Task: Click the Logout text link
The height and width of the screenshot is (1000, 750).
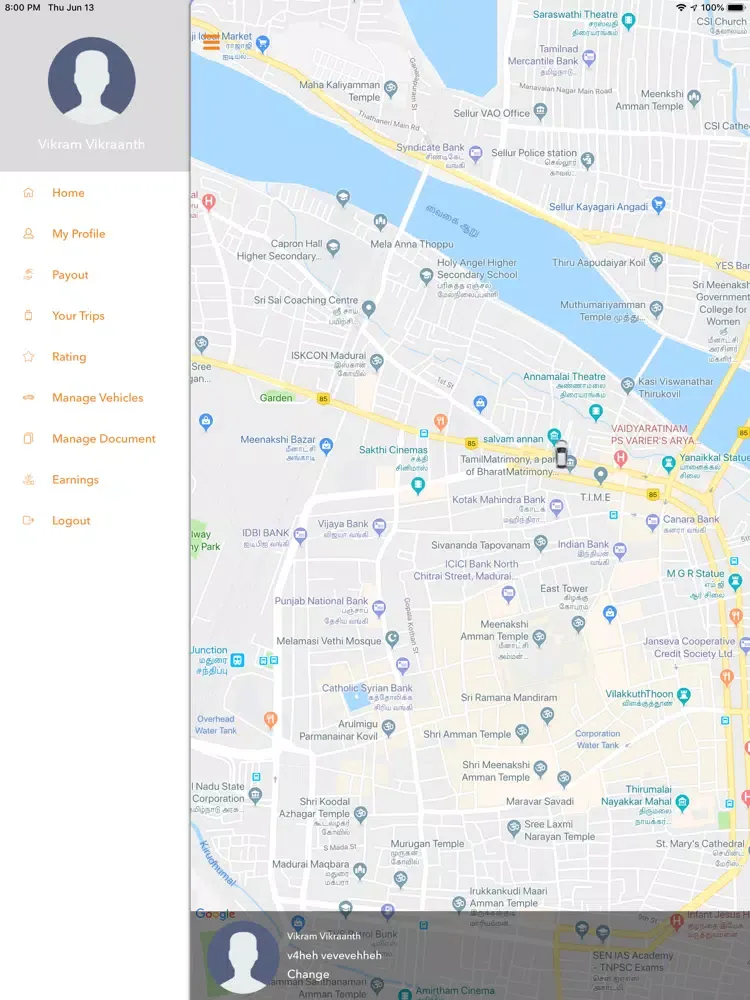Action: pos(71,521)
